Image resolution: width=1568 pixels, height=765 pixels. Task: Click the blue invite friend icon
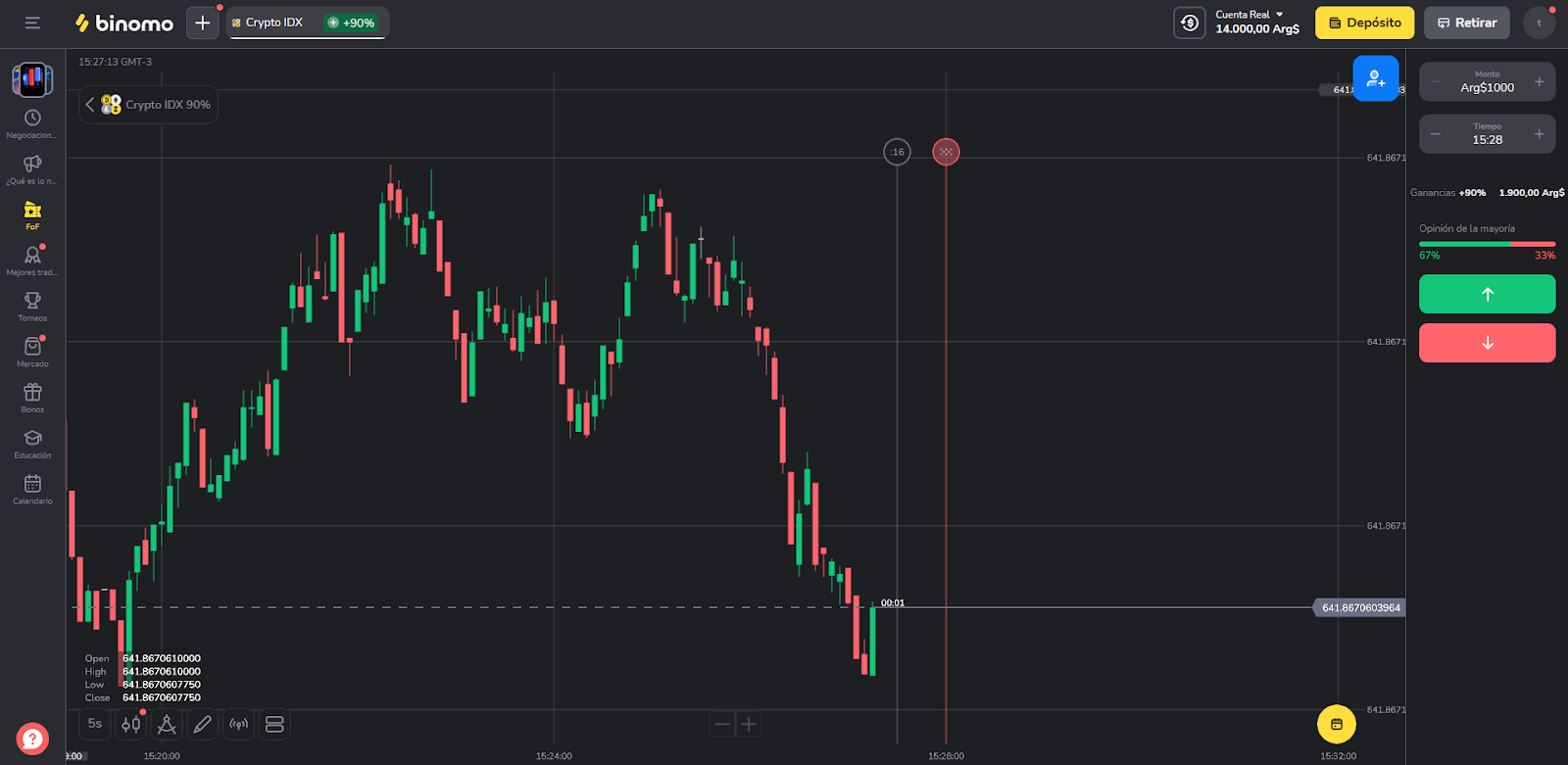[1375, 78]
